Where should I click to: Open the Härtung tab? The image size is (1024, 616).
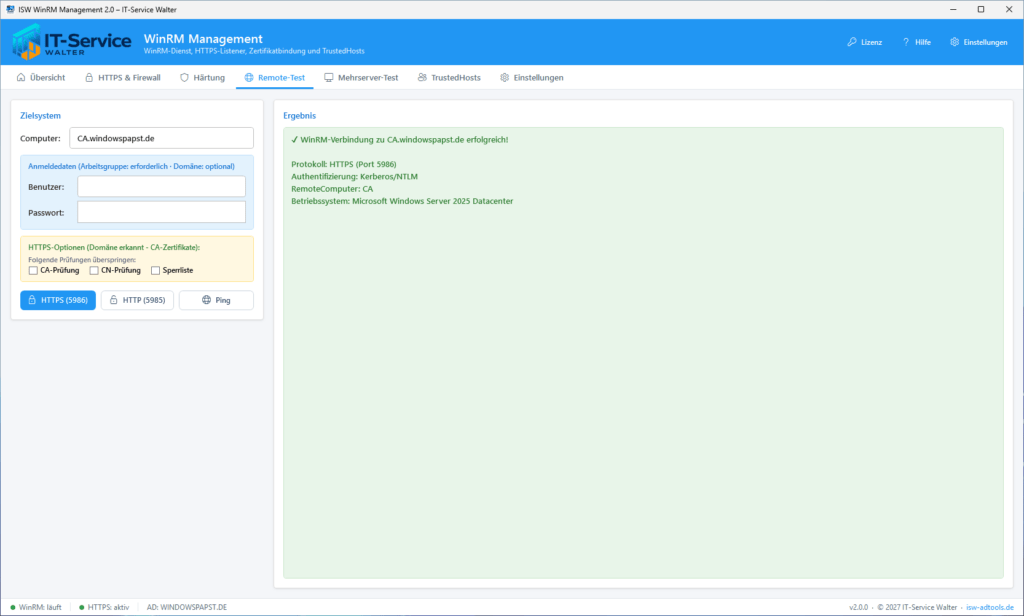[x=202, y=77]
